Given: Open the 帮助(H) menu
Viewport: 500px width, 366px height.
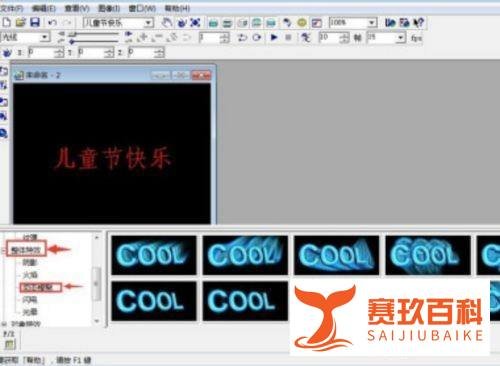Looking at the screenshot, I should pos(177,8).
